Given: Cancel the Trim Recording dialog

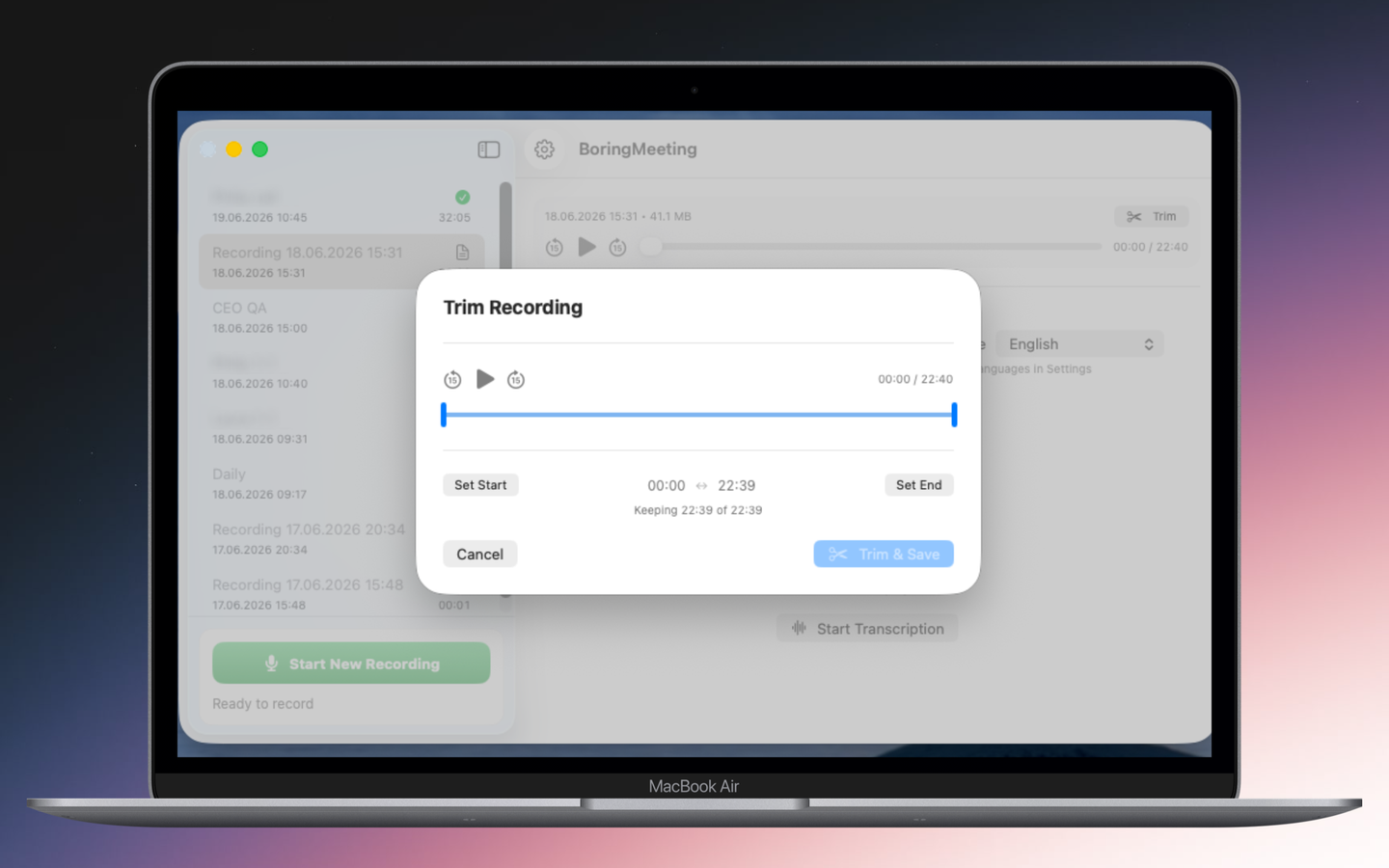Looking at the screenshot, I should [x=479, y=554].
